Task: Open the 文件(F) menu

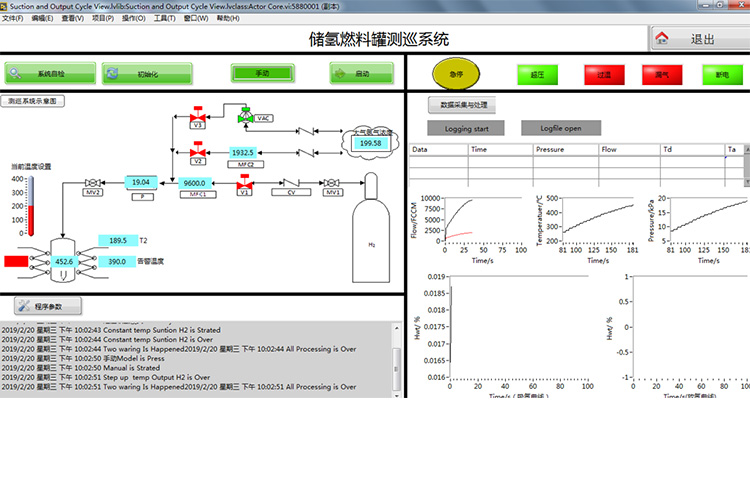Action: coord(13,18)
